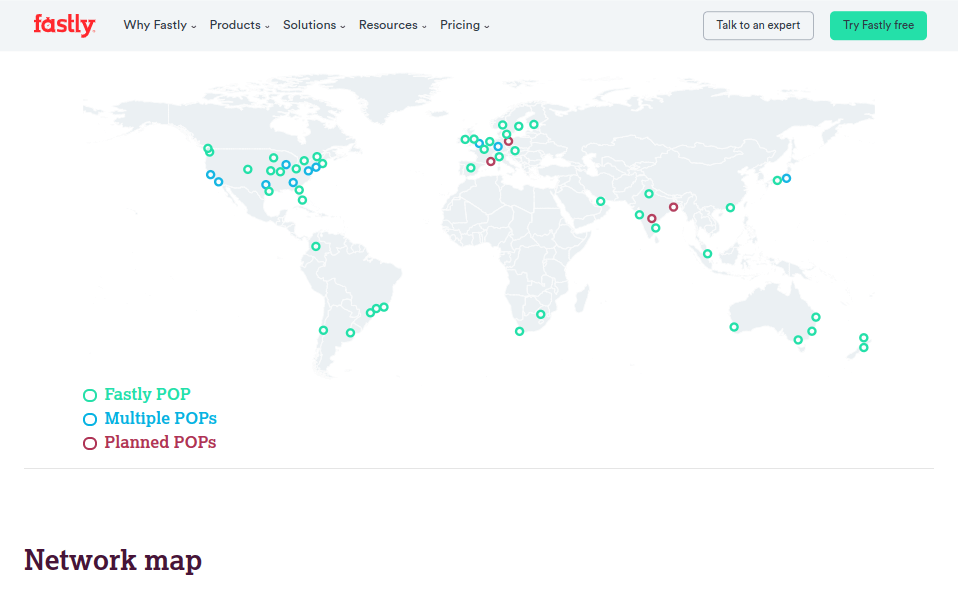Viewport: 958px width, 593px height.
Task: Select the POP marker in Colombia
Action: pyautogui.click(x=316, y=247)
